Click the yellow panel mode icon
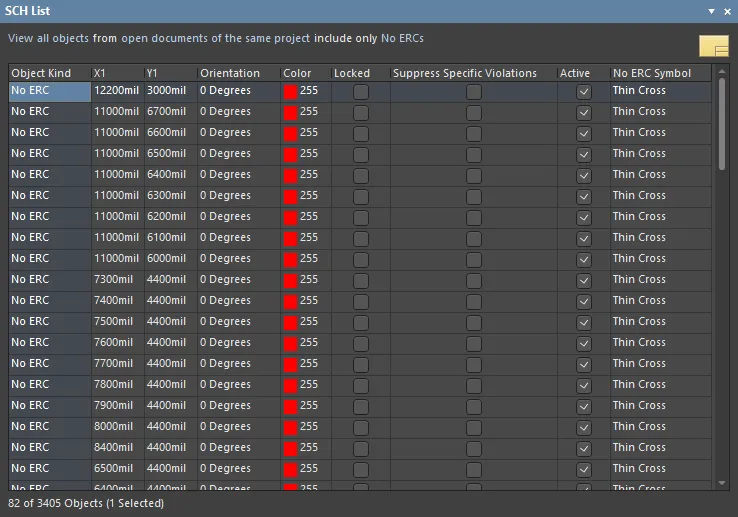The height and width of the screenshot is (517, 738). pos(714,46)
